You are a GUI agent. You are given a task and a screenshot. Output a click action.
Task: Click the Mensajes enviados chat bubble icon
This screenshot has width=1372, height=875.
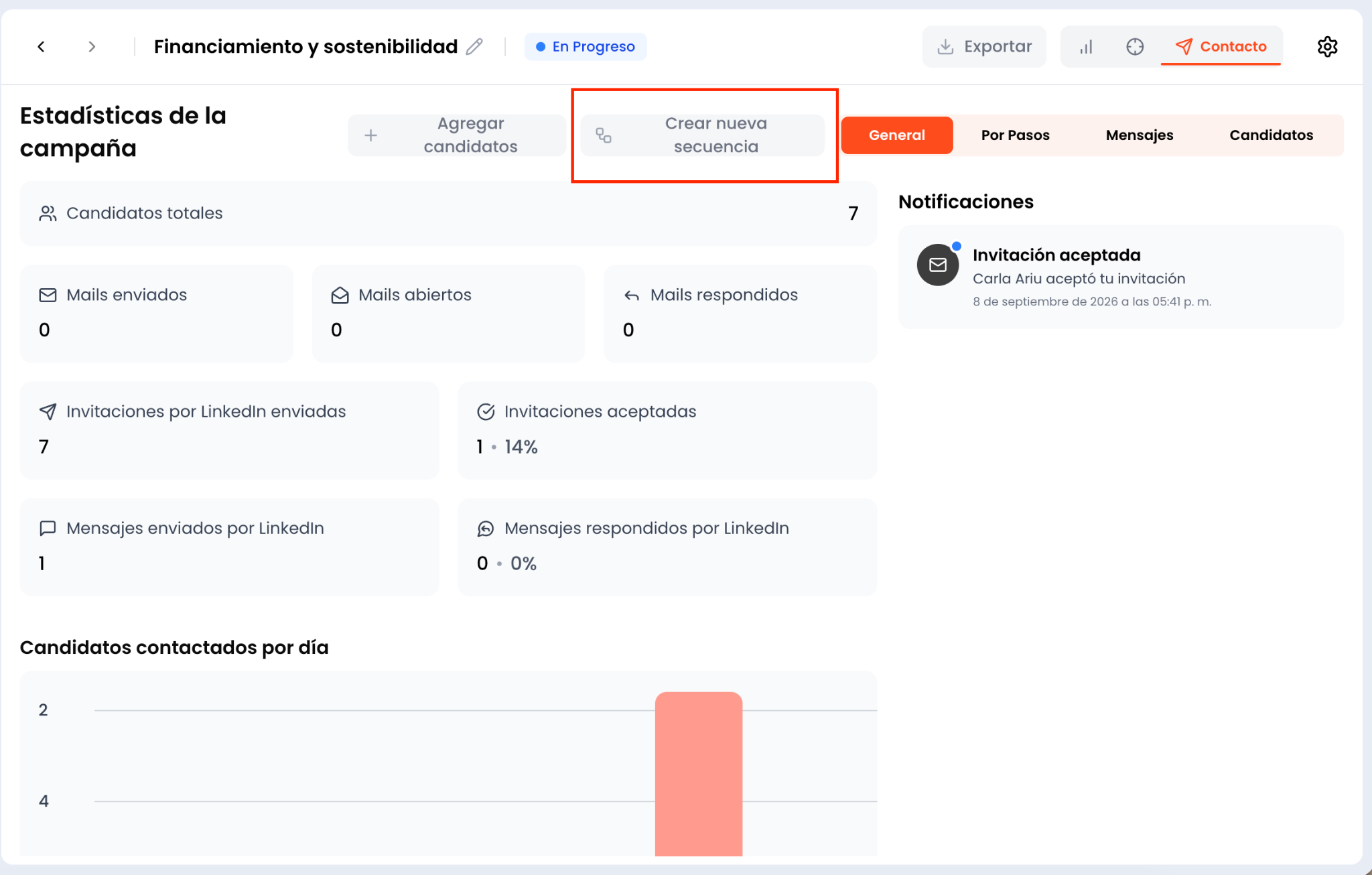pos(48,528)
